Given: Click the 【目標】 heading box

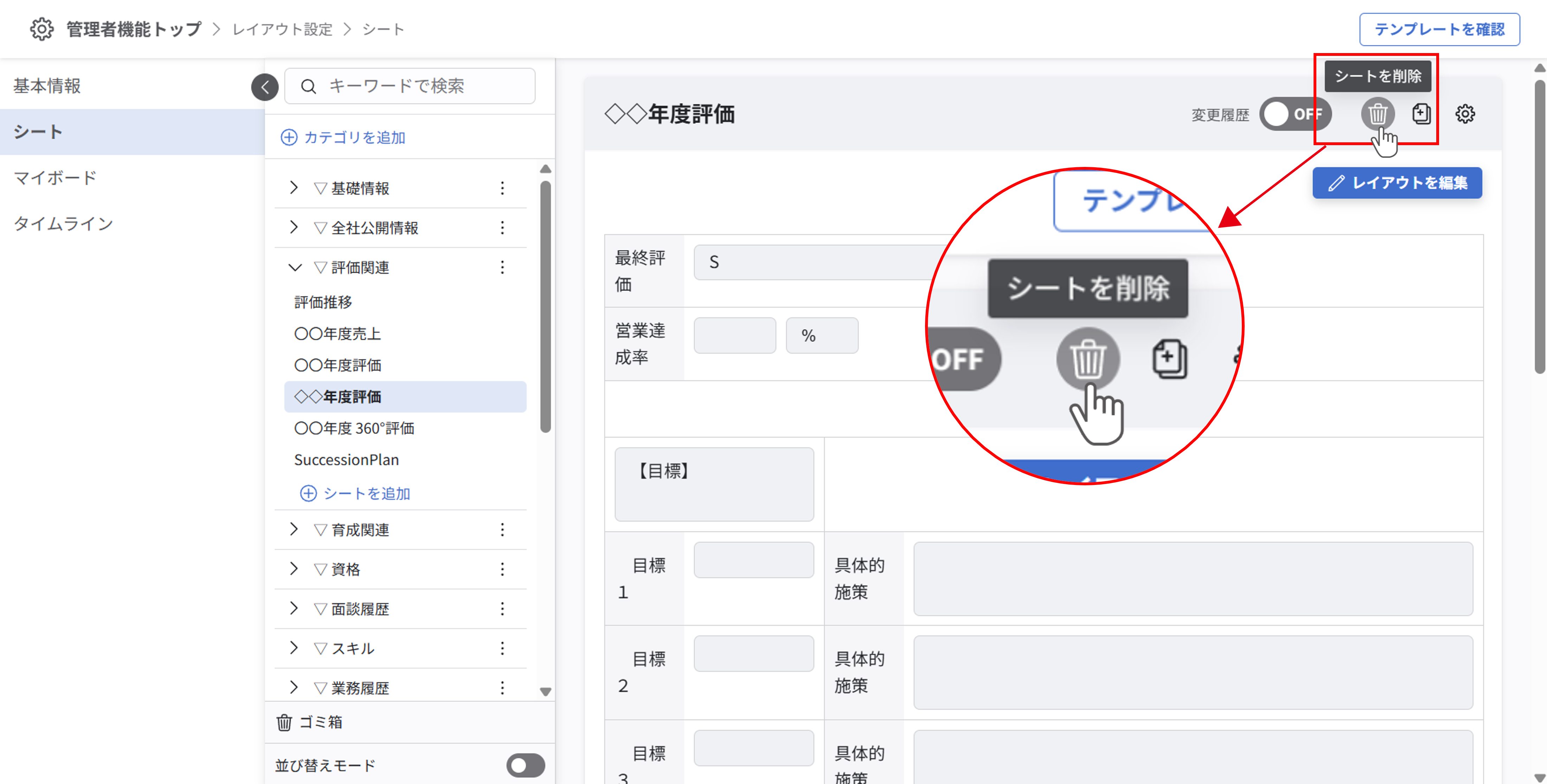Looking at the screenshot, I should (714, 484).
